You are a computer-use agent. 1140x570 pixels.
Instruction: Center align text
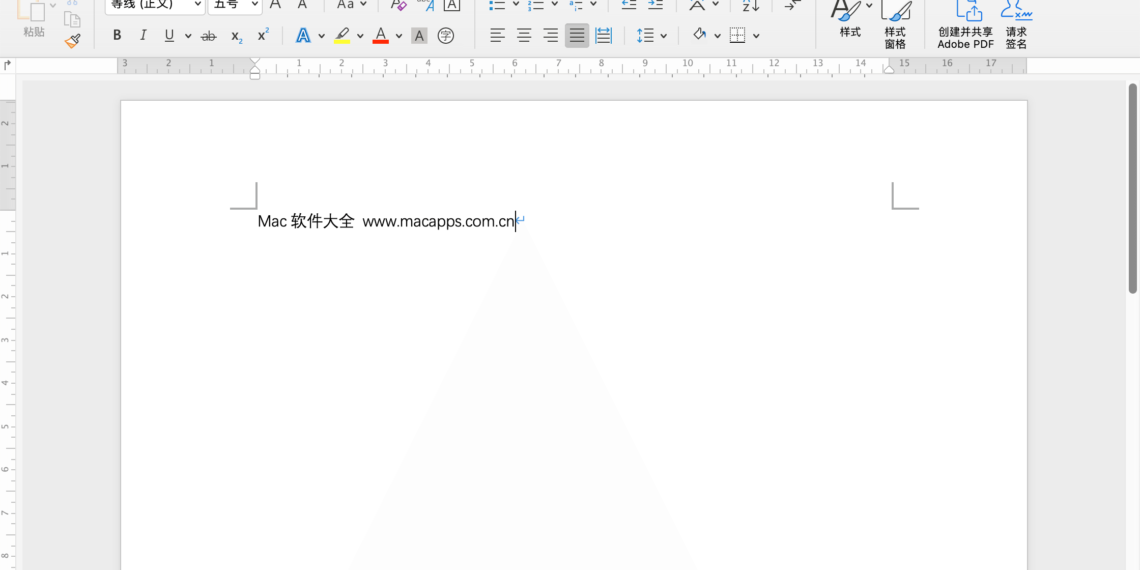[x=523, y=35]
